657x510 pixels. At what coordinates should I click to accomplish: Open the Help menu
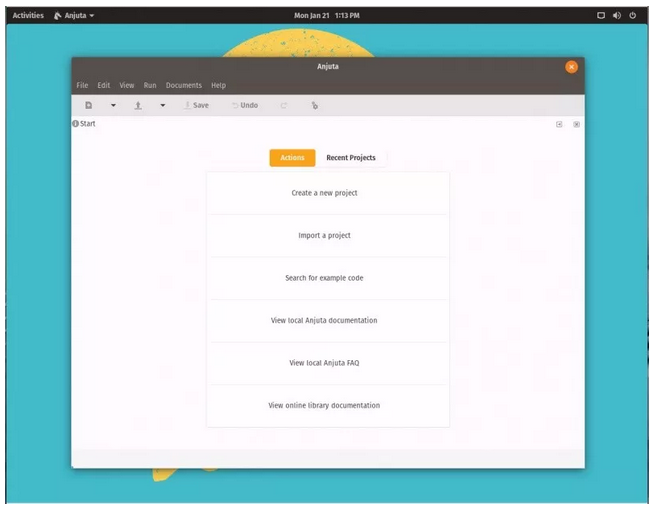tap(218, 85)
